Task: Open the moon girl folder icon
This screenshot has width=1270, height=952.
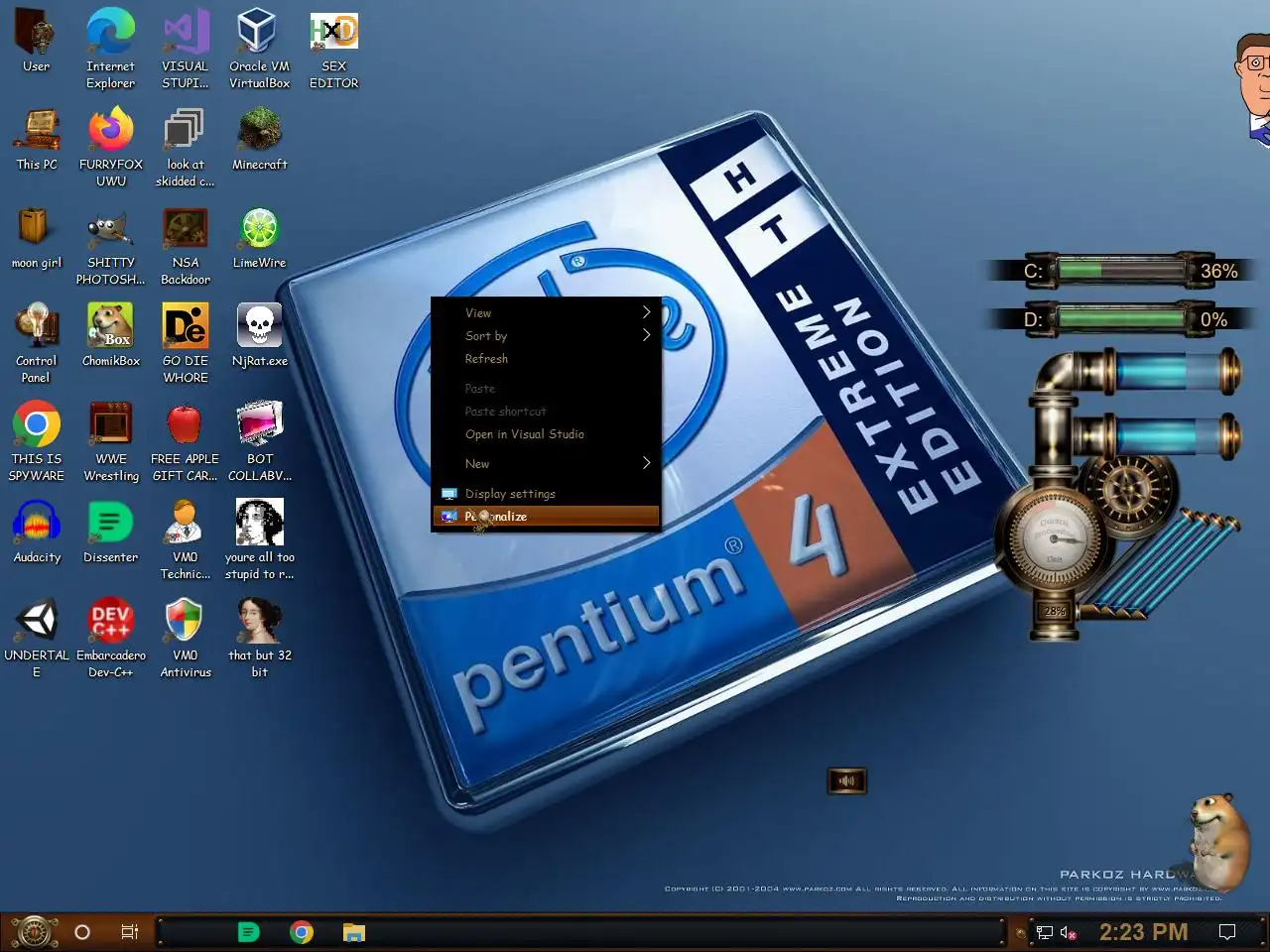Action: tap(37, 238)
